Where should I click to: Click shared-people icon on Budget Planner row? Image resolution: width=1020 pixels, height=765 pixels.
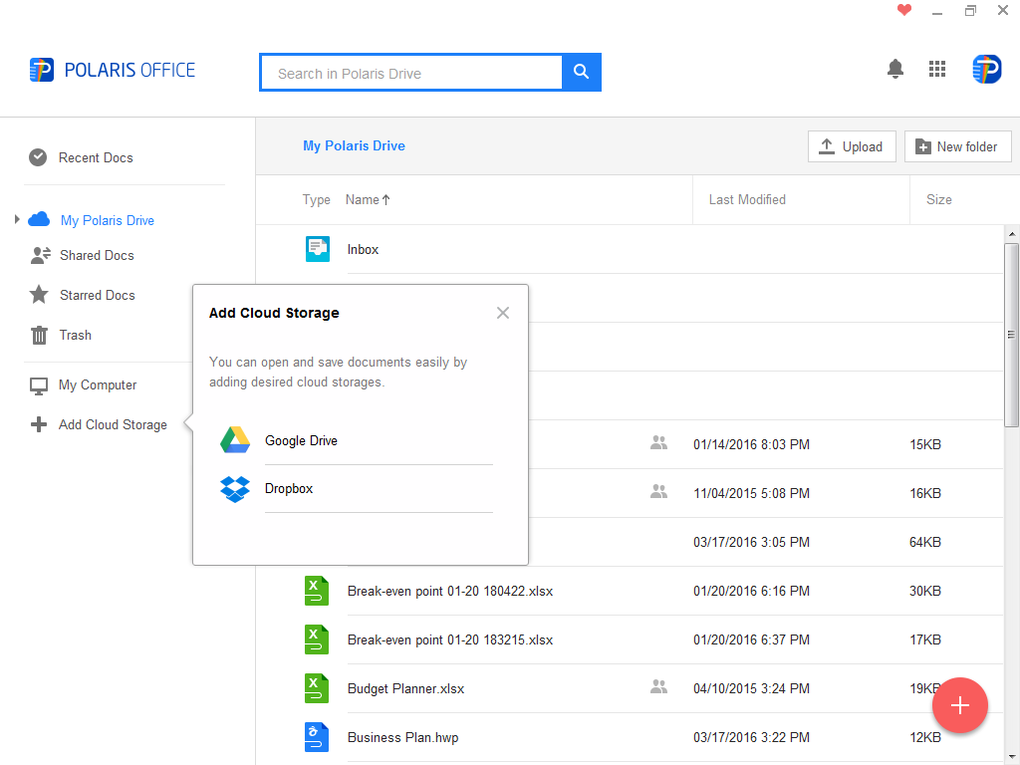[659, 686]
